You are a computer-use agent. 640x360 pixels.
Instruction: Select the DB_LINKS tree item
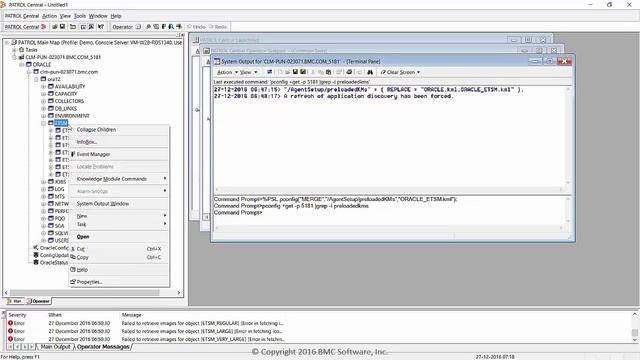(x=66, y=109)
